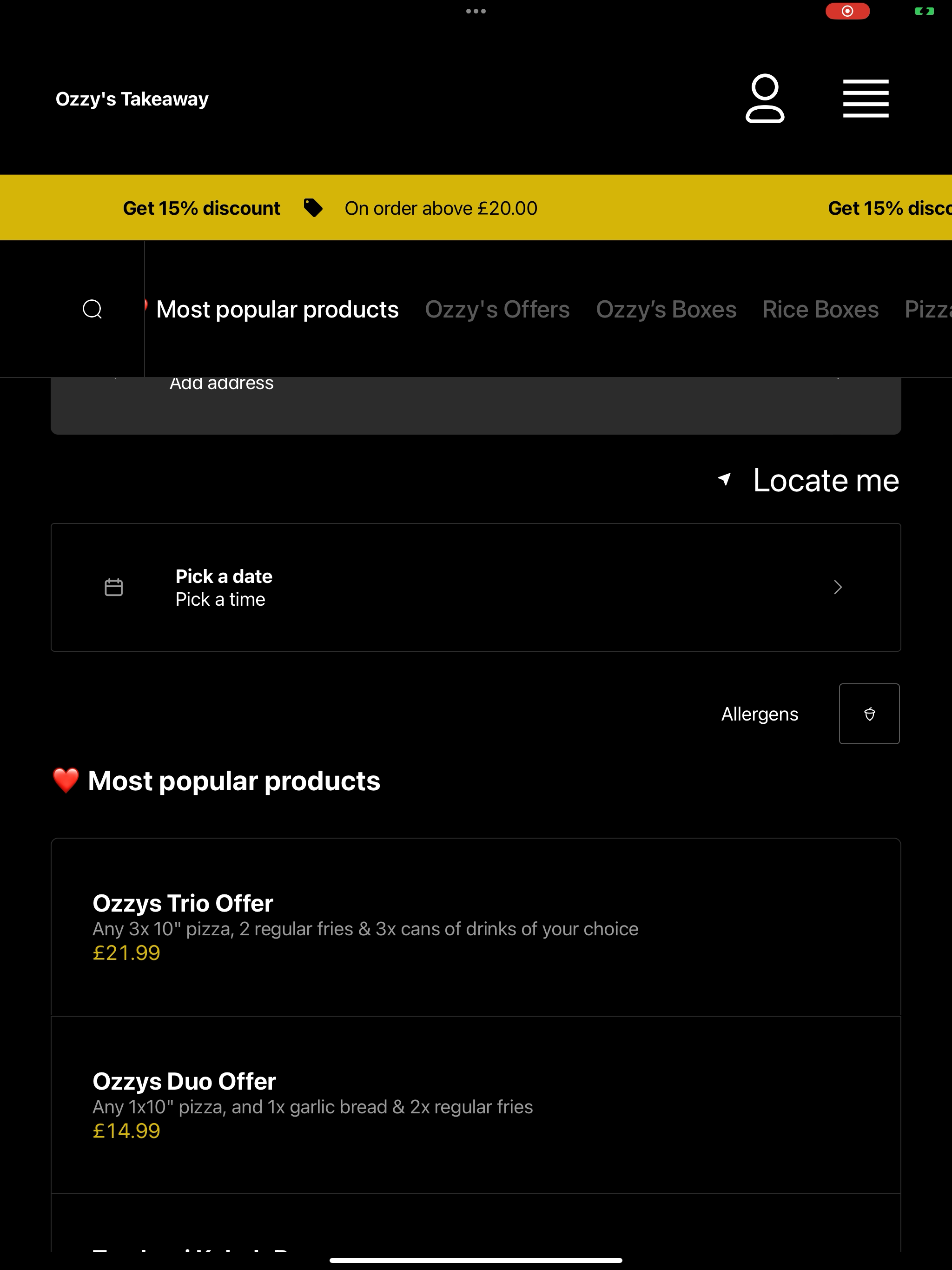Open the Pick a date time selector

click(x=476, y=587)
